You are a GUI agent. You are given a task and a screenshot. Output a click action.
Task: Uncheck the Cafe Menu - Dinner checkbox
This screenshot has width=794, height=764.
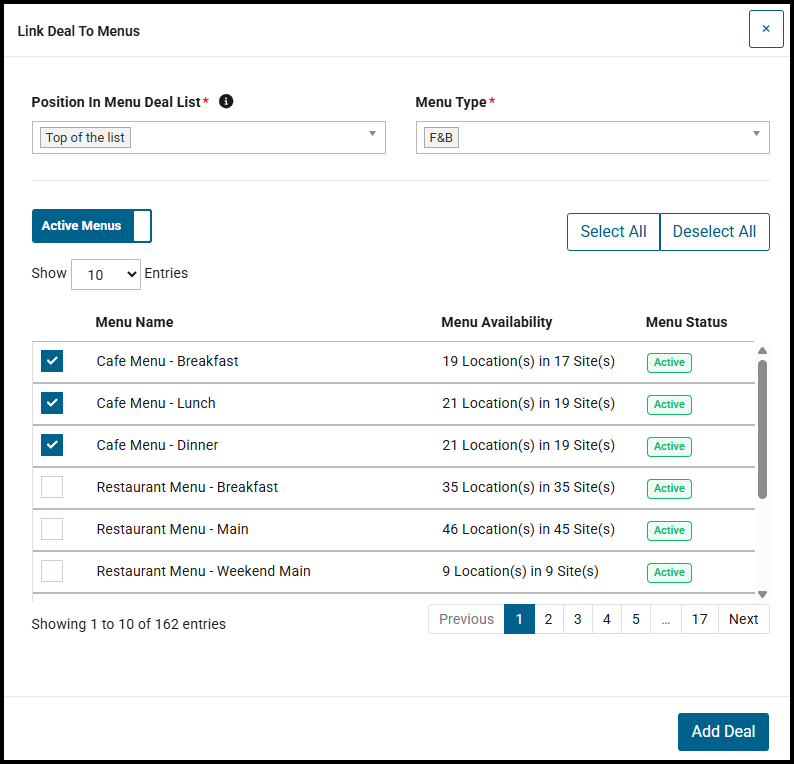(52, 445)
